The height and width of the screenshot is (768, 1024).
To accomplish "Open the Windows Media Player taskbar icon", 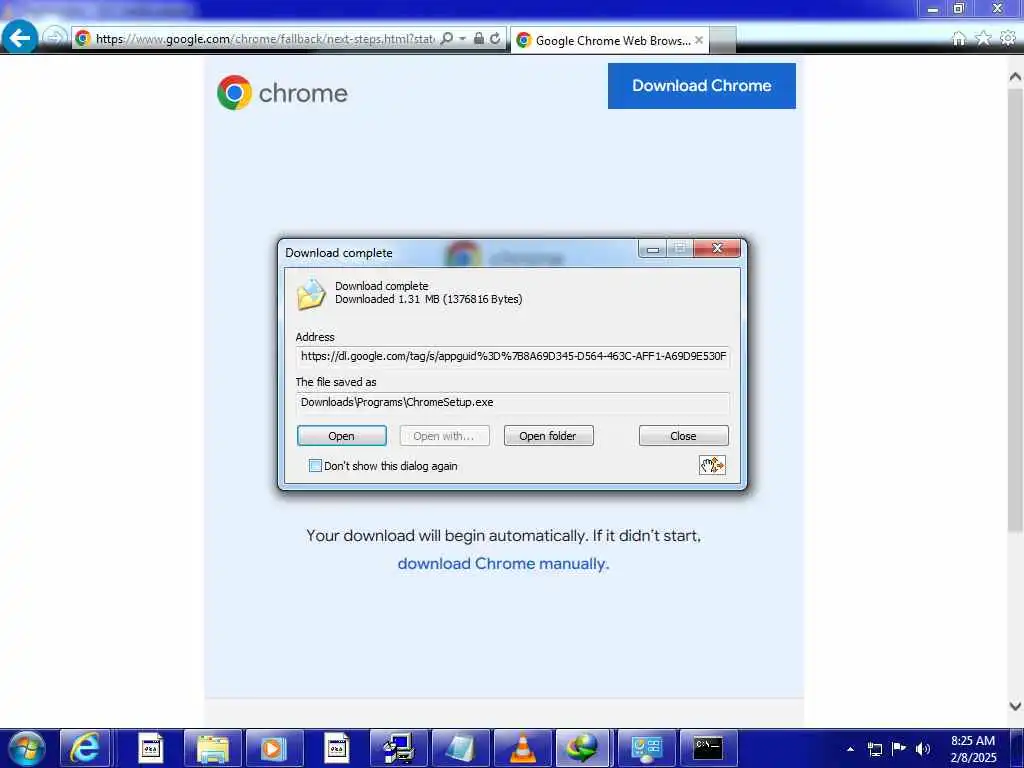I will pos(274,748).
